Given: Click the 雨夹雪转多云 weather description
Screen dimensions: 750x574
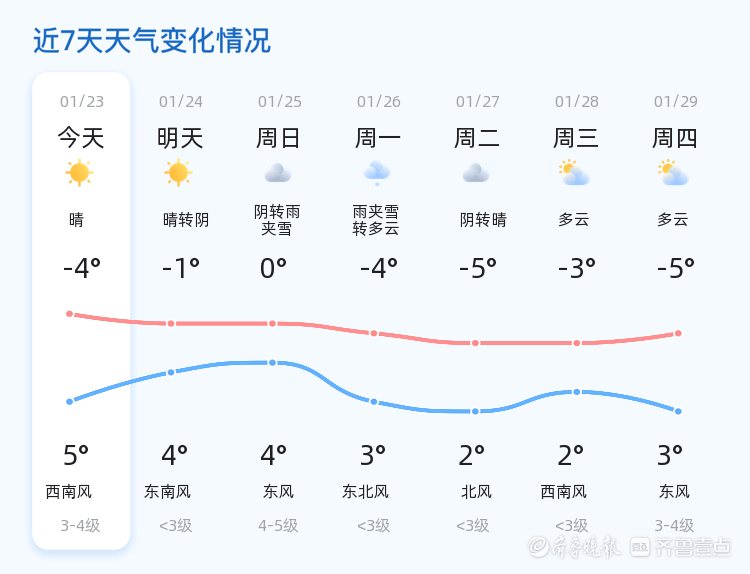Looking at the screenshot, I should click(376, 220).
